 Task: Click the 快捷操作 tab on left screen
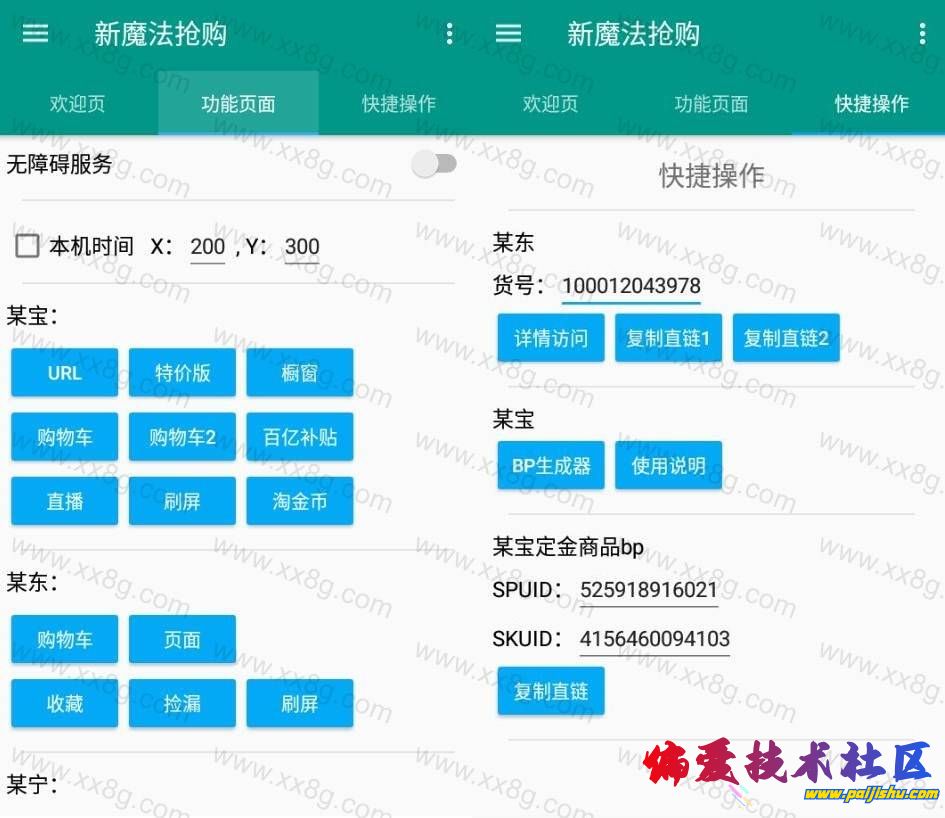[398, 104]
